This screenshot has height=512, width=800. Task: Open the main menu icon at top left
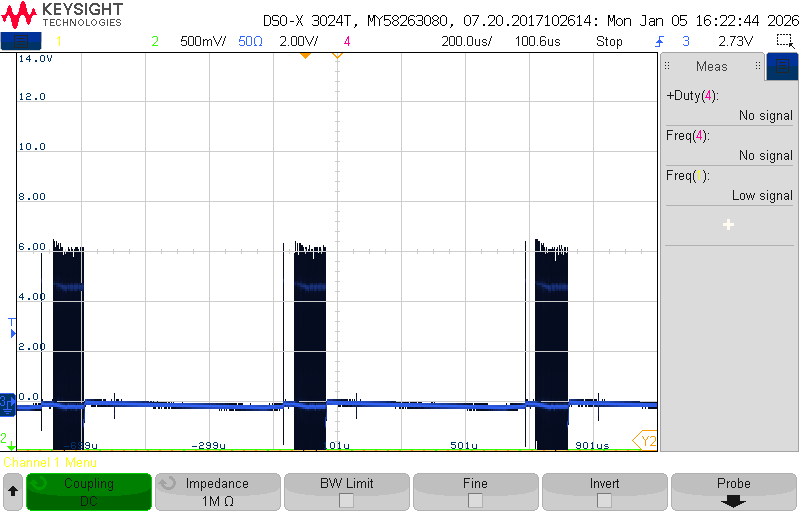(21, 41)
